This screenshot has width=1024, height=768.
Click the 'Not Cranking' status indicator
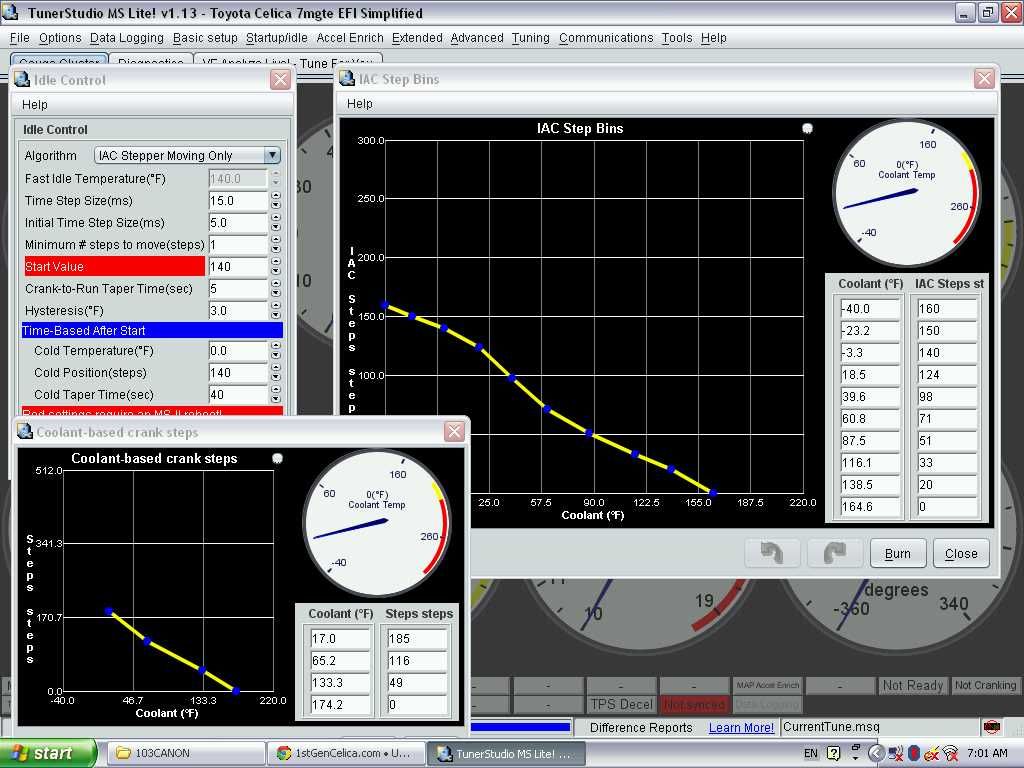click(985, 685)
